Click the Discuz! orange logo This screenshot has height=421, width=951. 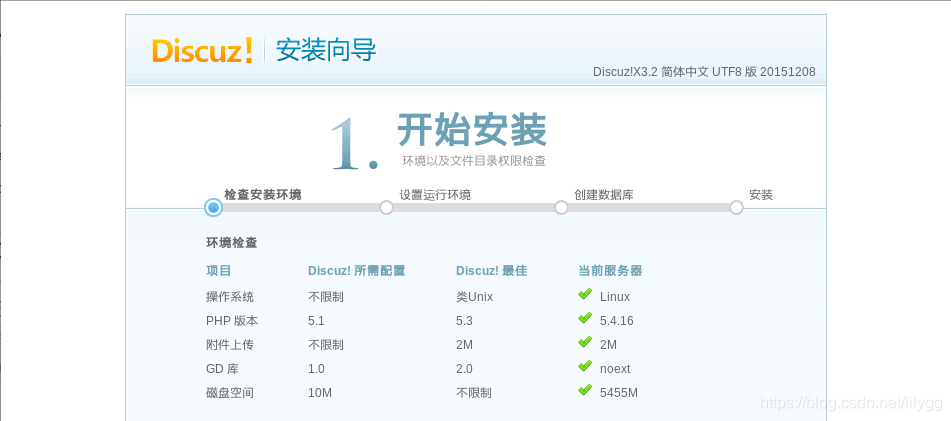click(202, 50)
